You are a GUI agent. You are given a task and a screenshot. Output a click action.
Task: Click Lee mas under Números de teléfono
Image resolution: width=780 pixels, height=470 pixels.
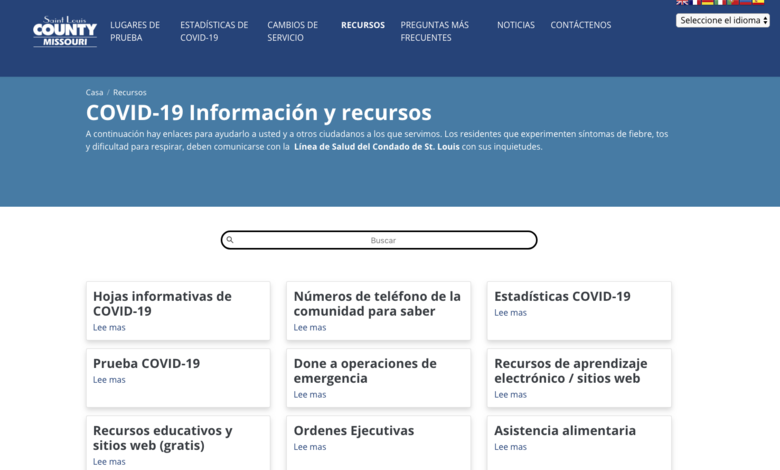pos(309,327)
